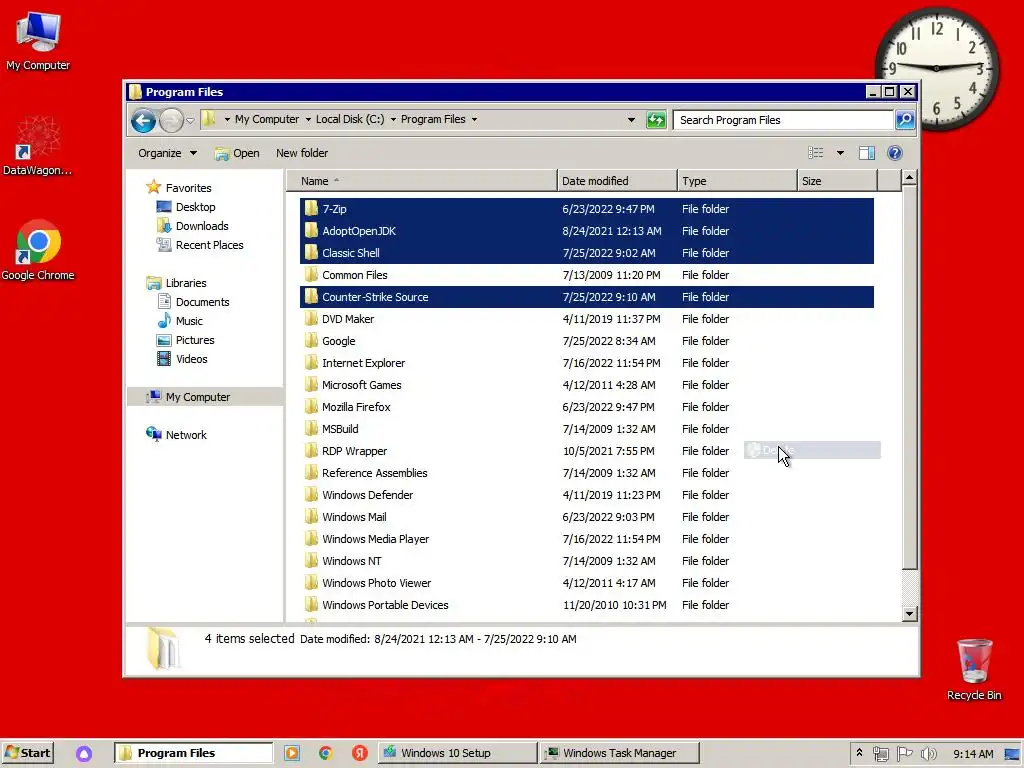Viewport: 1024px width, 768px height.
Task: Select the Windows NT folder icon
Action: tap(312, 561)
